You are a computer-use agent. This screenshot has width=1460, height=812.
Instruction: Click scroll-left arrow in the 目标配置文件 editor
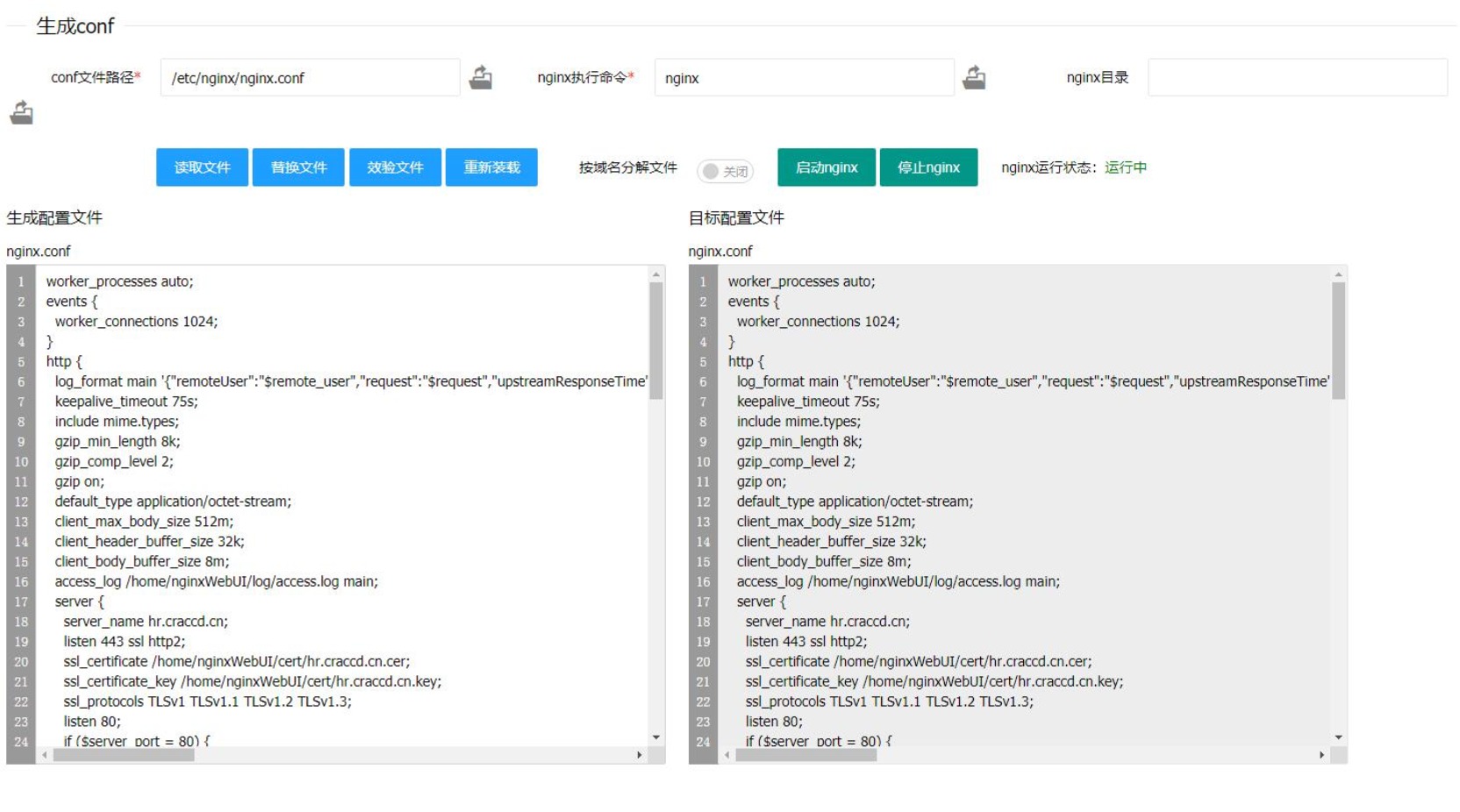pos(727,755)
